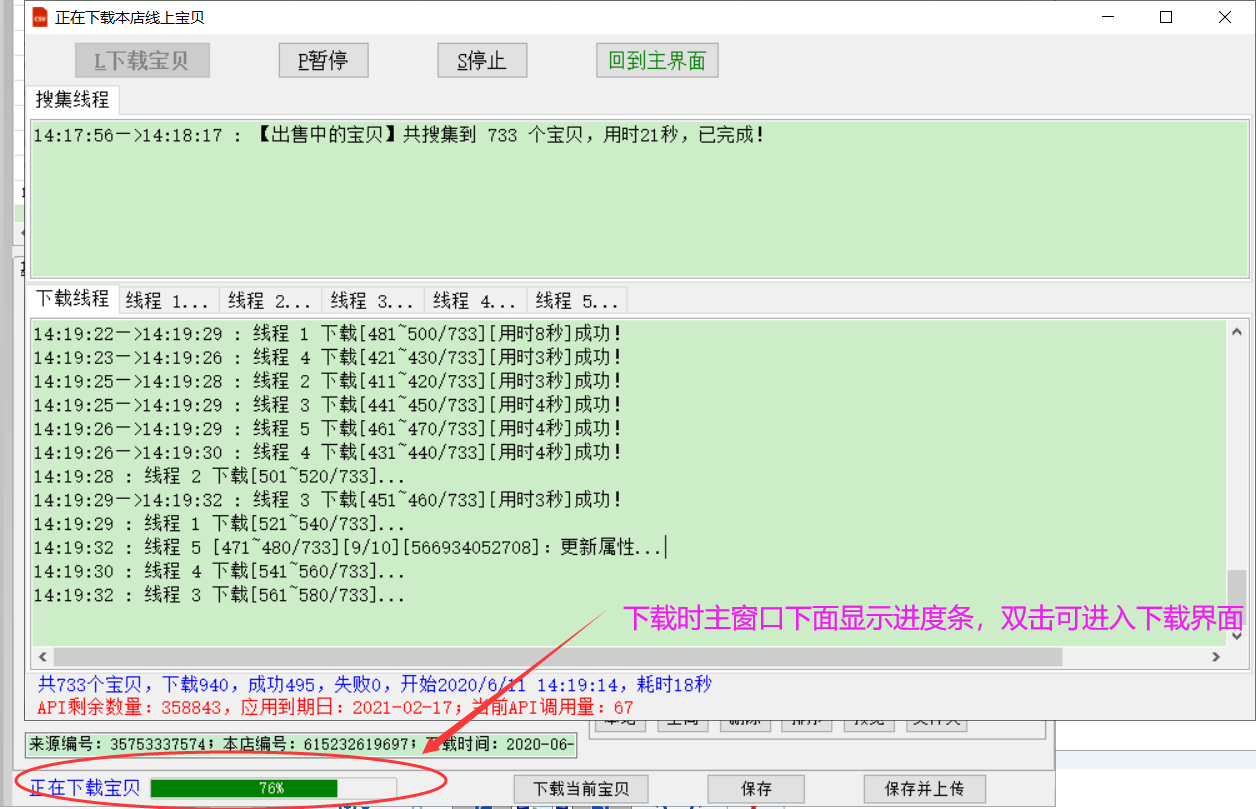This screenshot has width=1256, height=809.
Task: Open the 线程 1... tab
Action: pyautogui.click(x=168, y=300)
